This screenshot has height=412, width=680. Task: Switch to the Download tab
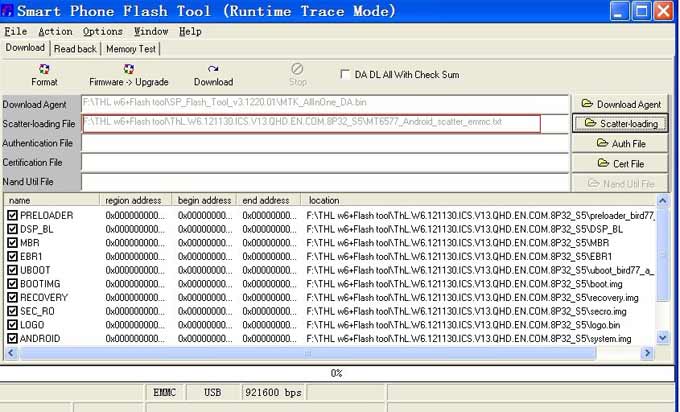tap(25, 48)
